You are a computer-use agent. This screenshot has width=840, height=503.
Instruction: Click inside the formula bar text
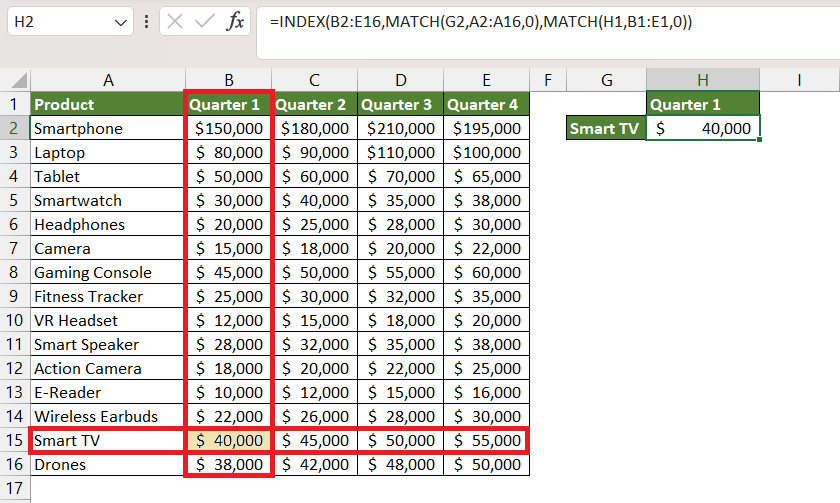click(x=481, y=21)
